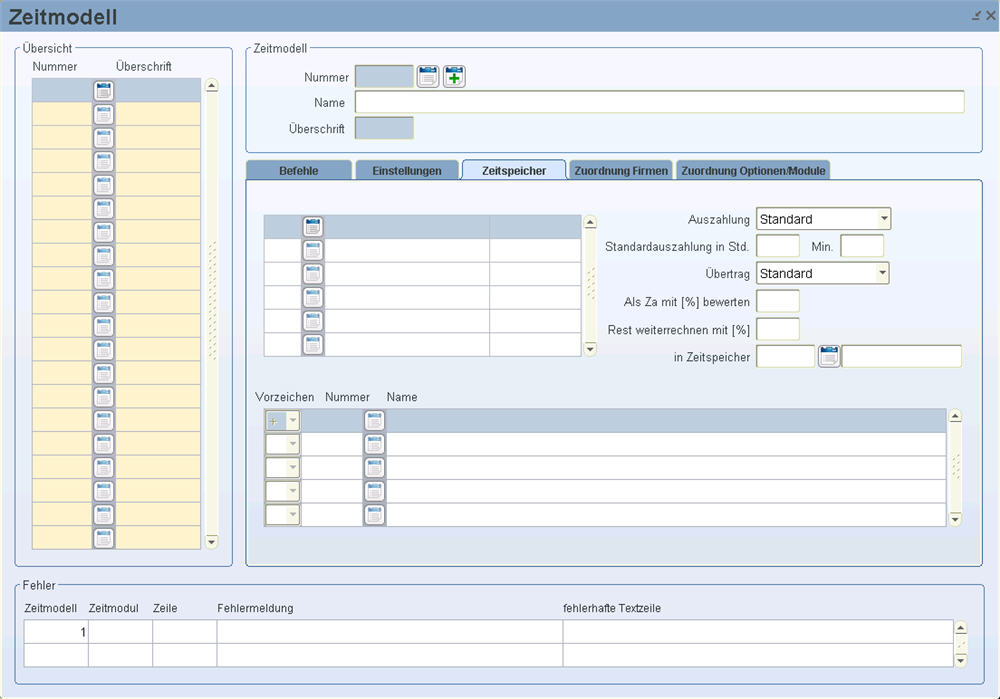Open the Einstellungen tab
Screen dimensions: 1000x699
[407, 170]
